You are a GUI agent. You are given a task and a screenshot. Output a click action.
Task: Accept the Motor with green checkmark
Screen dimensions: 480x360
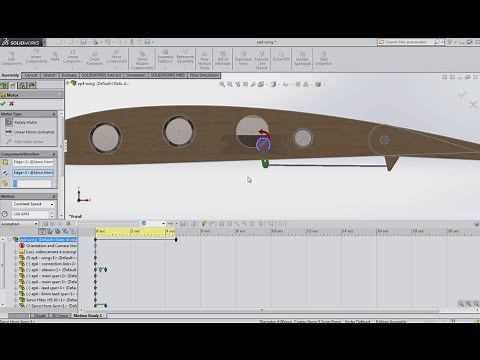tap(3, 104)
